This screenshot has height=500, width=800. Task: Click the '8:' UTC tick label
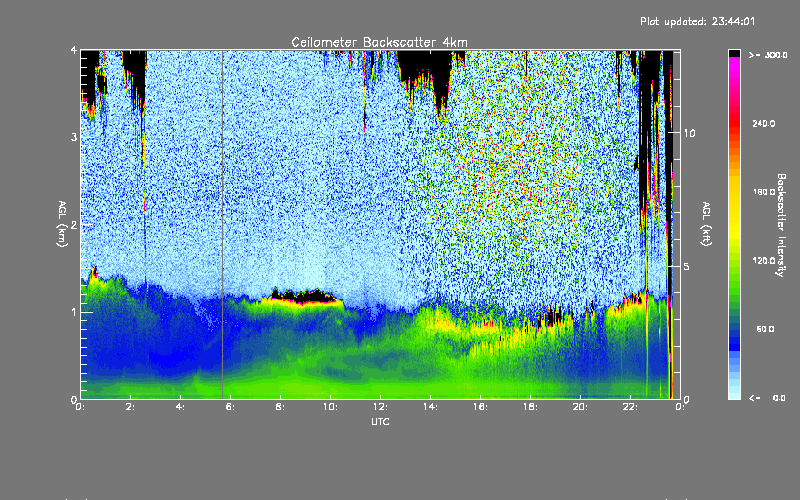pos(281,407)
